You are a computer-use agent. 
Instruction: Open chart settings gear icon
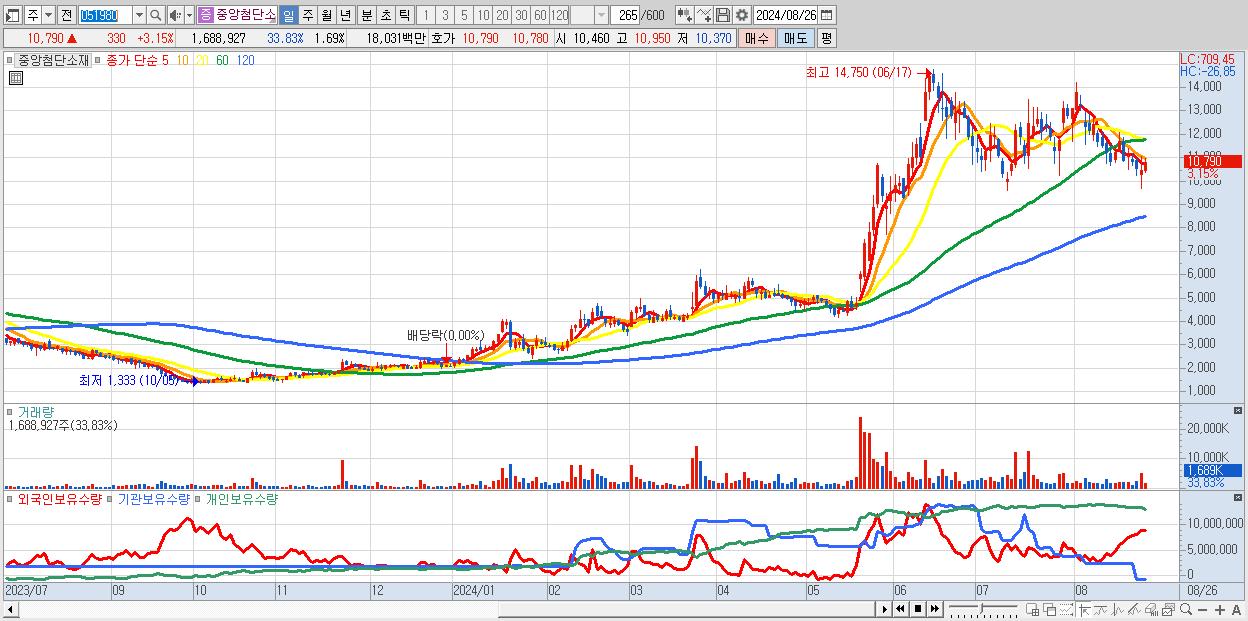(x=742, y=15)
